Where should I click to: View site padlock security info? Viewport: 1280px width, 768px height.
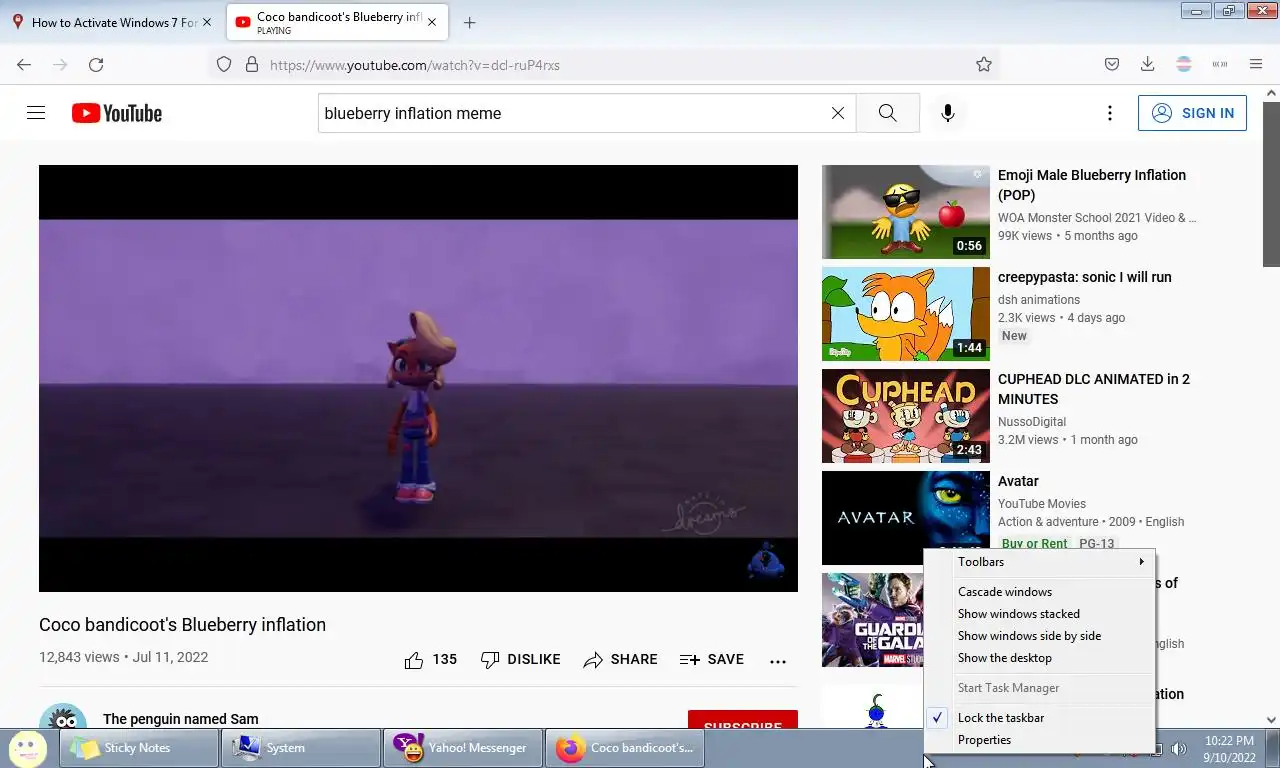click(x=252, y=64)
